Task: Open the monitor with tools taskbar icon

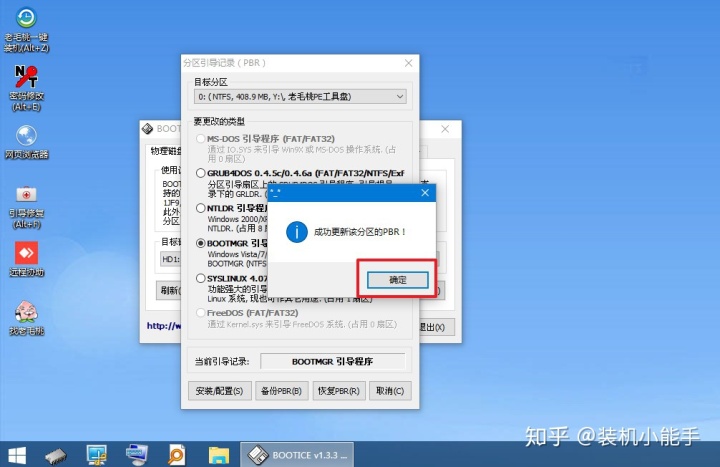Action: click(96, 456)
